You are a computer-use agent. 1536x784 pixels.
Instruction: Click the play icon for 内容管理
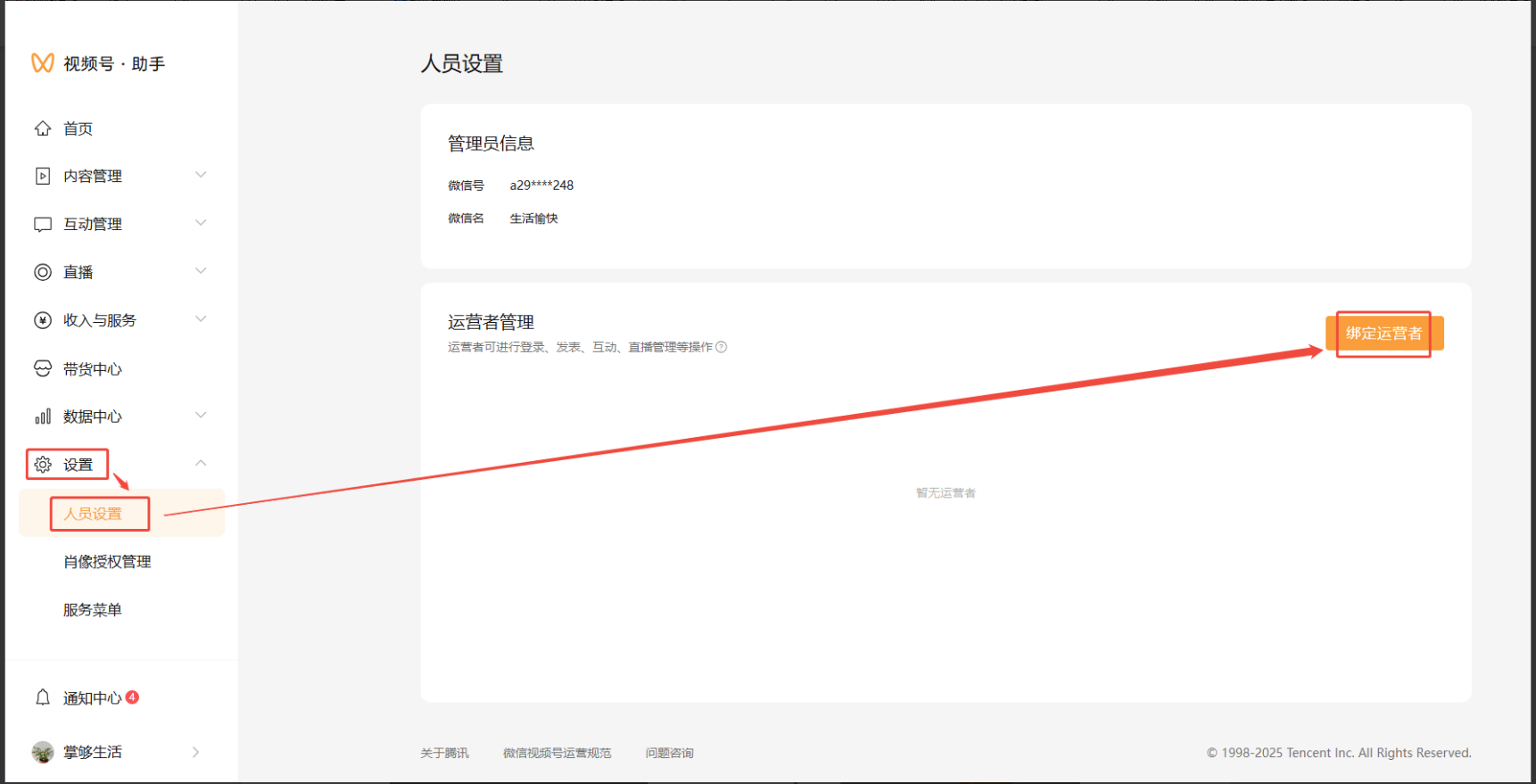43,176
